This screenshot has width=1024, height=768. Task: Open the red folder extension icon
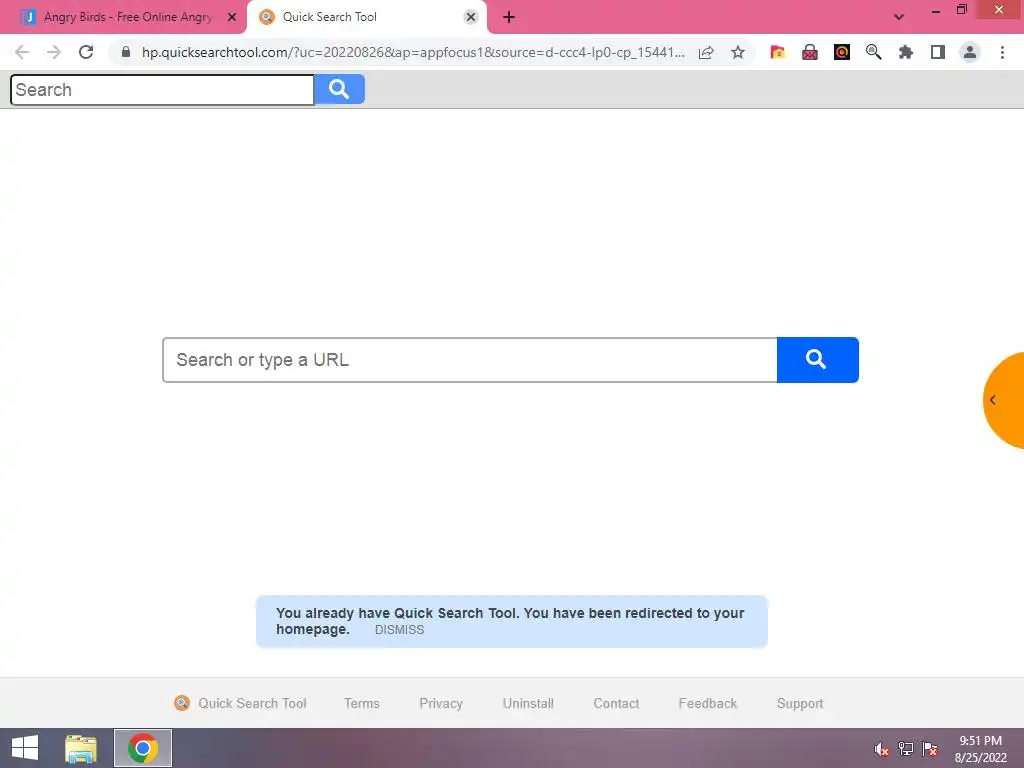tap(777, 52)
